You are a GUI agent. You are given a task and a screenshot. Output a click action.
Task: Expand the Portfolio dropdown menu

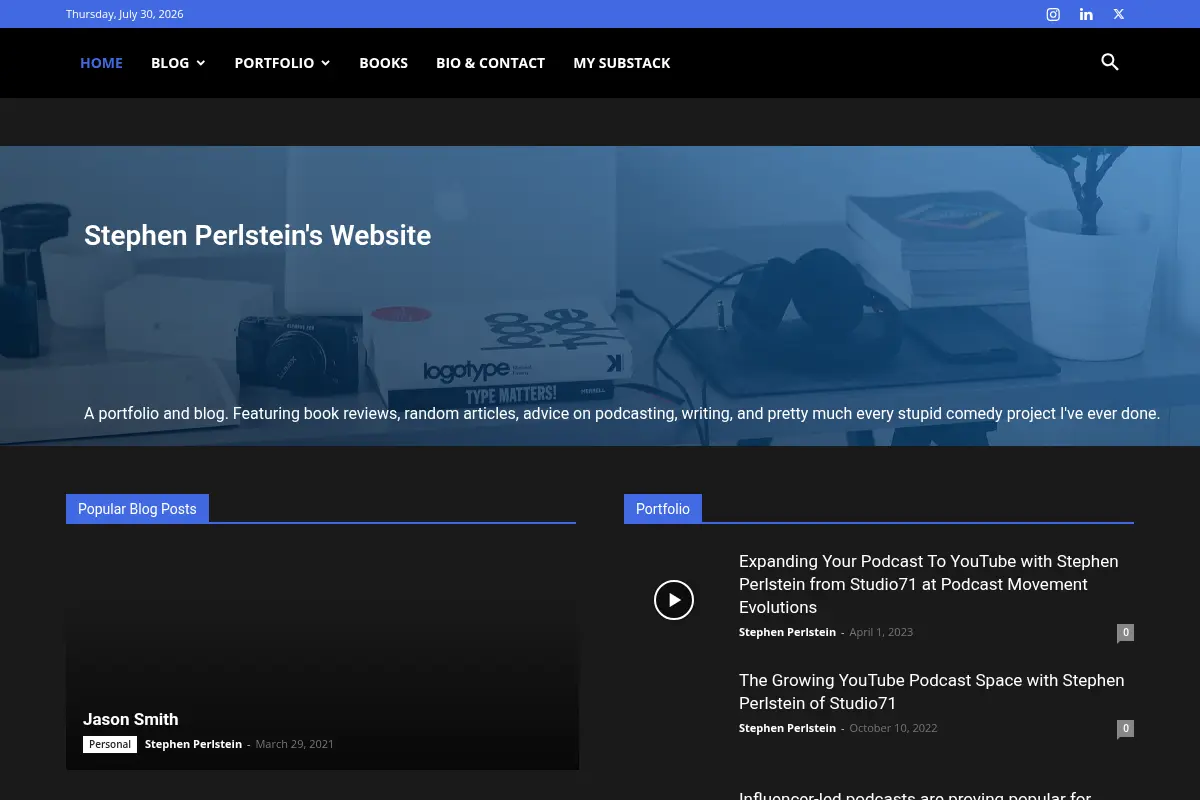[282, 63]
